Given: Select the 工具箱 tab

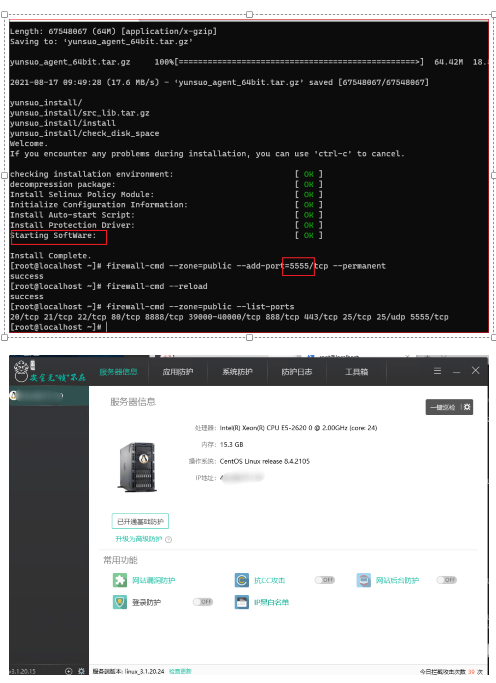Looking at the screenshot, I should [x=356, y=372].
